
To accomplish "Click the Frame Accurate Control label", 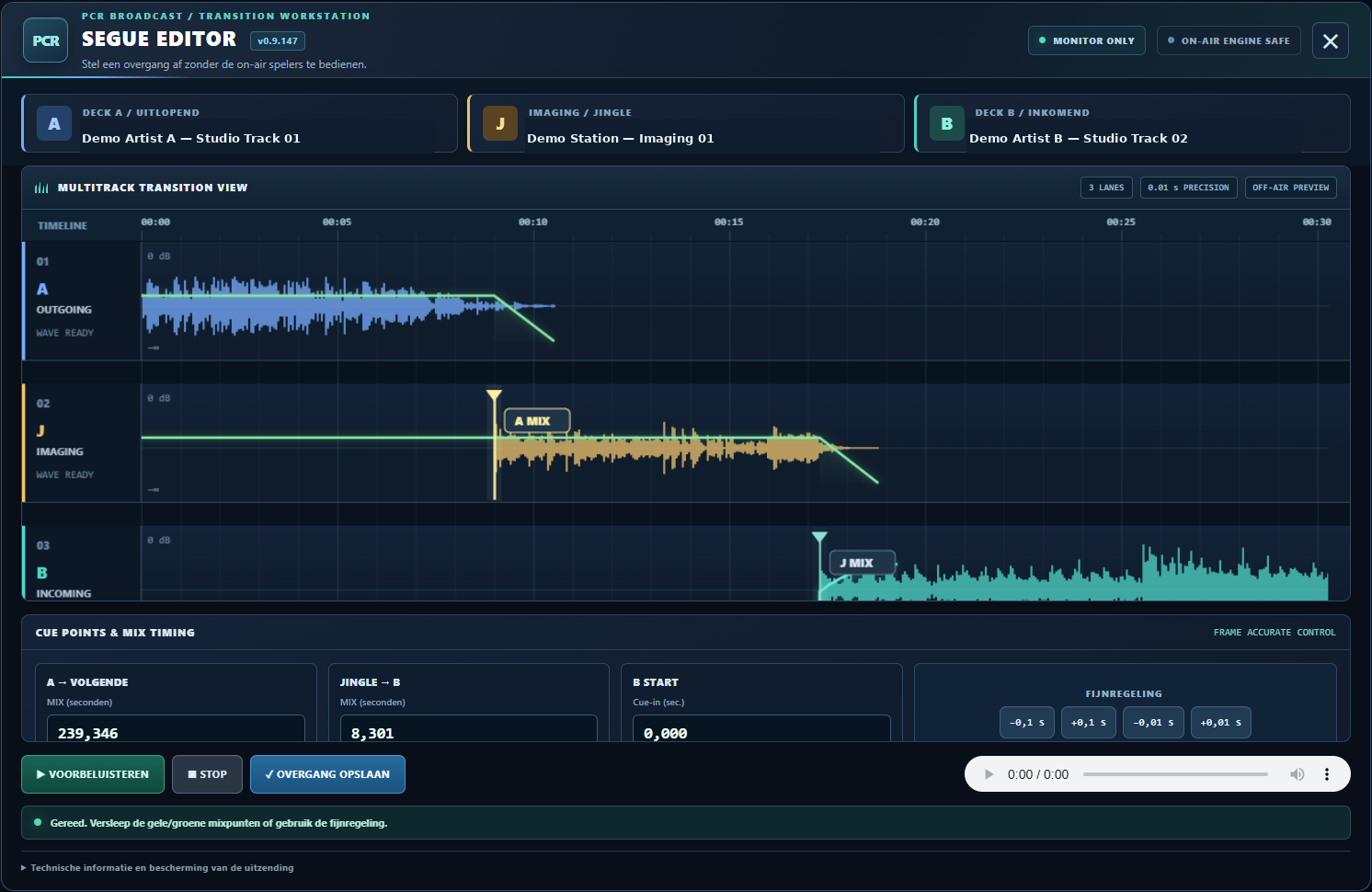I will [1274, 633].
